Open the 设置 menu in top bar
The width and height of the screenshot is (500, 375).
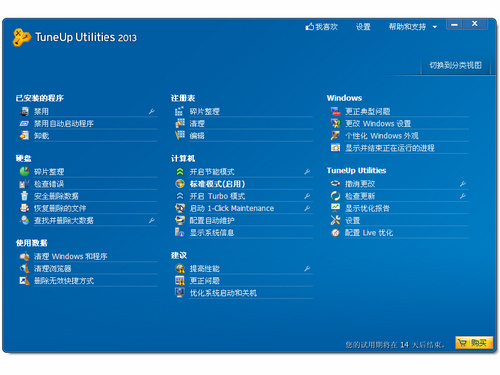click(x=363, y=27)
